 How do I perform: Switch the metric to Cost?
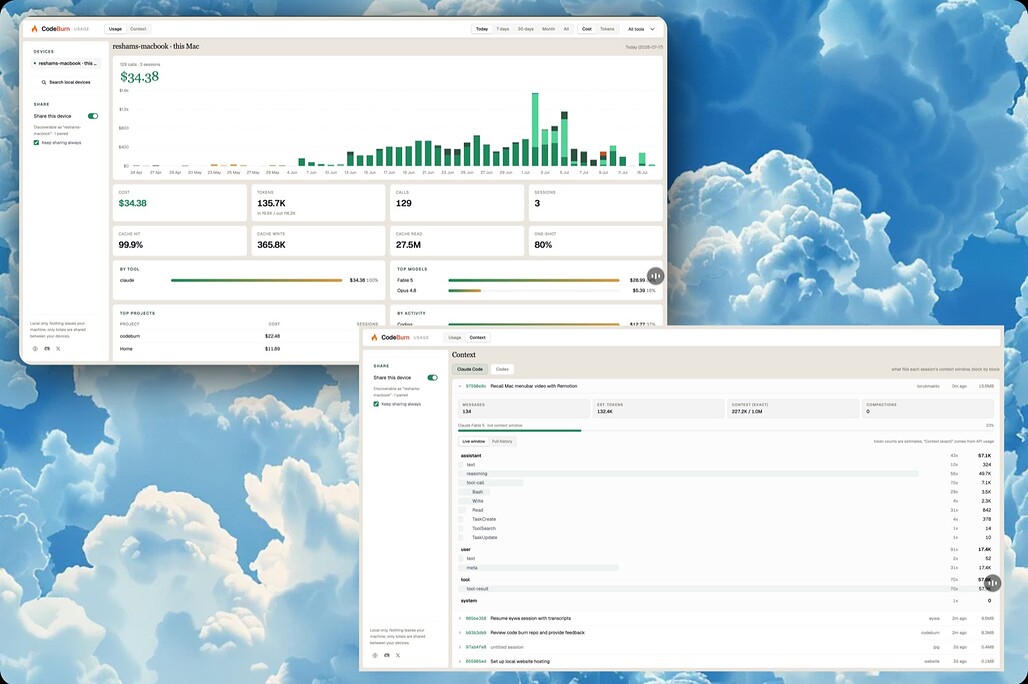pos(587,29)
